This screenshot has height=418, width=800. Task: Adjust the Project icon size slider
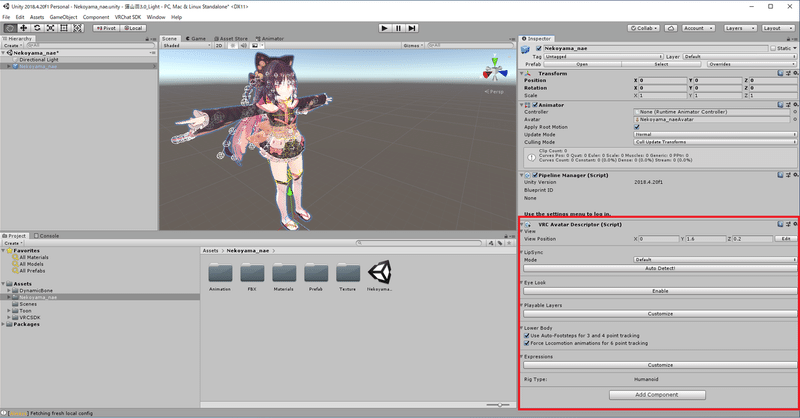499,405
